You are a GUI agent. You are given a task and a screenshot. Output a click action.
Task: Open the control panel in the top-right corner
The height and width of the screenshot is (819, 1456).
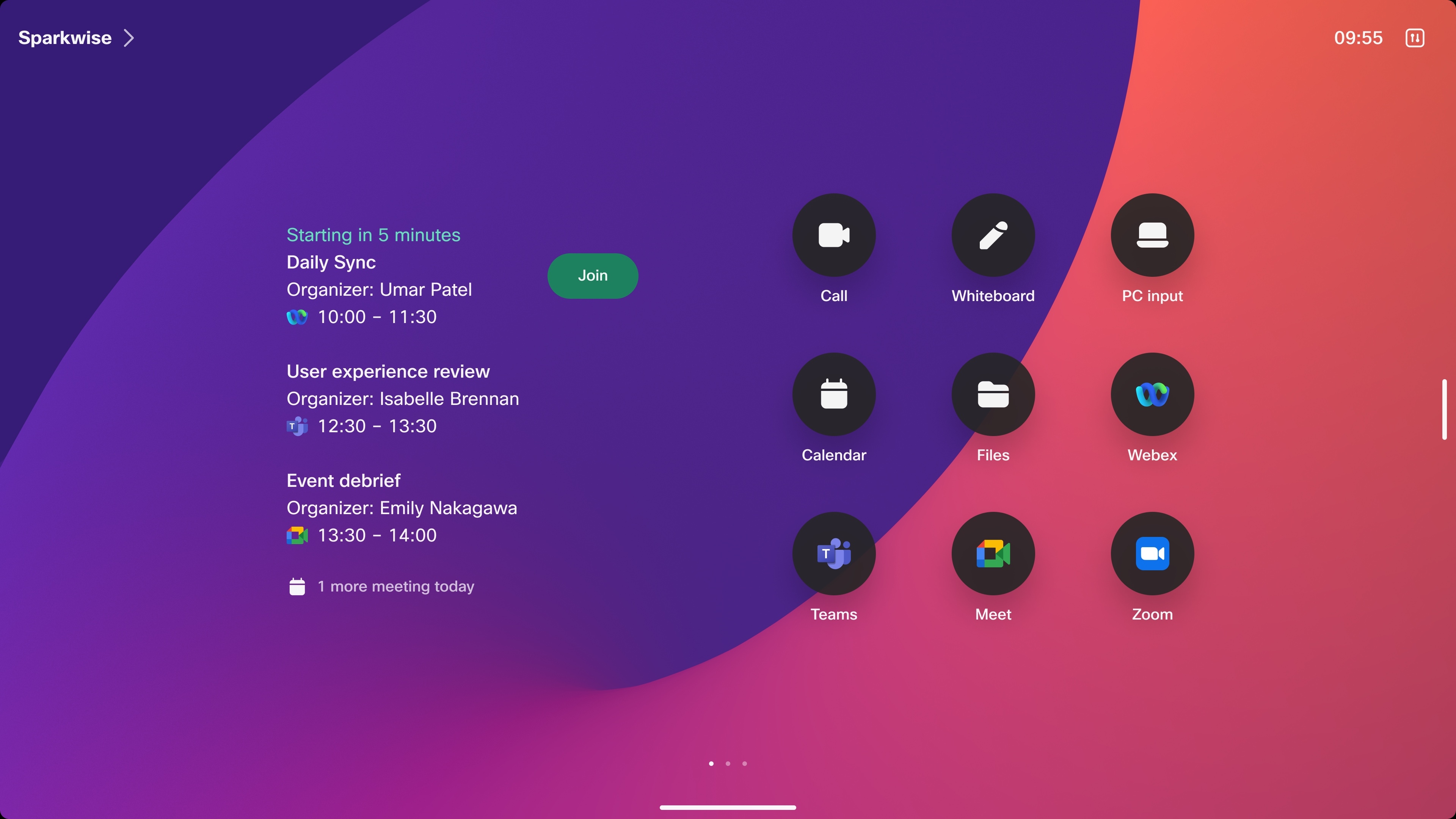[x=1415, y=38]
